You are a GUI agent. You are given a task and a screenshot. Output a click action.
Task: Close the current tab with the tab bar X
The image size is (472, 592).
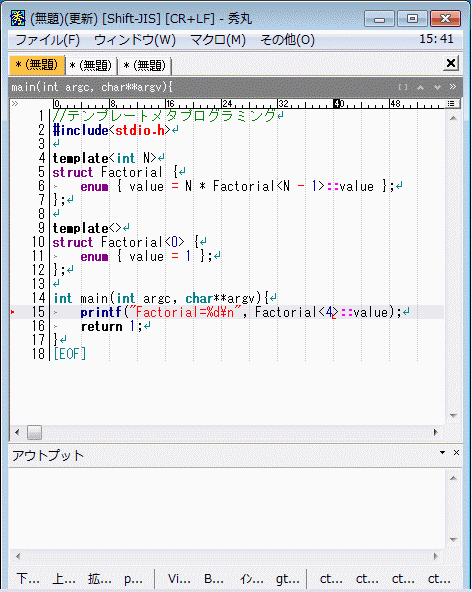tap(451, 63)
